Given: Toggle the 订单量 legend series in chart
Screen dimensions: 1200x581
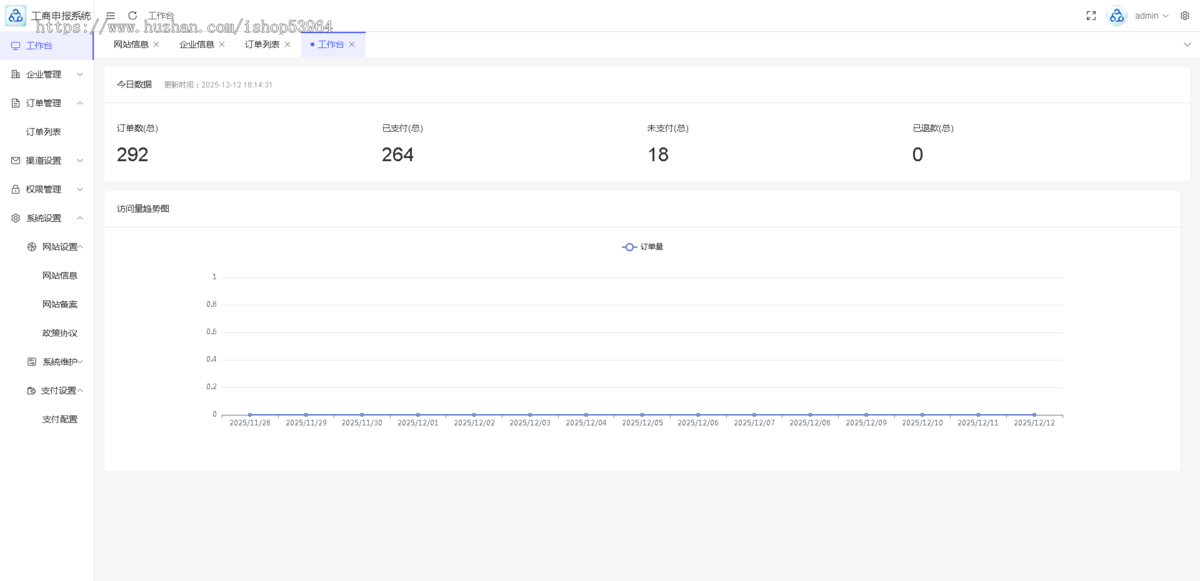Looking at the screenshot, I should point(642,247).
